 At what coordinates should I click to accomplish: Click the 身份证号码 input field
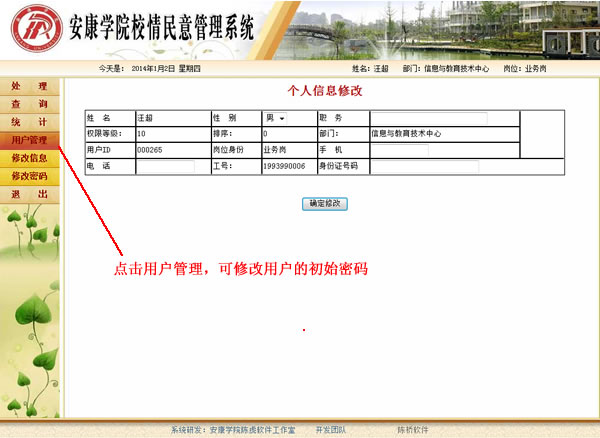tap(424, 166)
